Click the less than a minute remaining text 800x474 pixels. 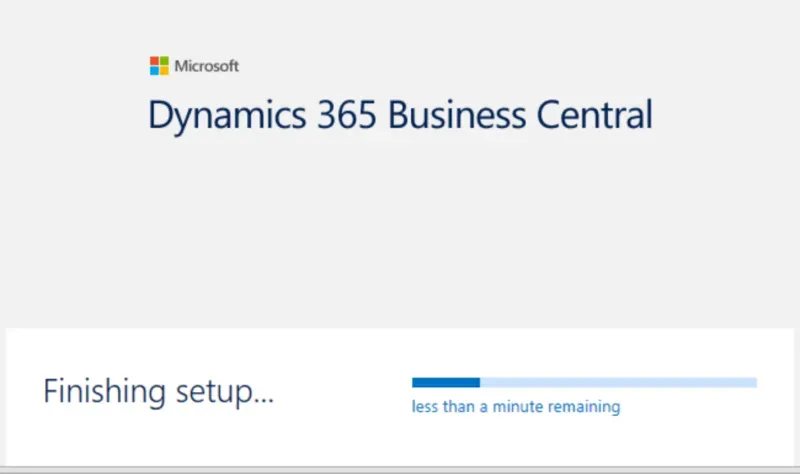click(x=516, y=407)
